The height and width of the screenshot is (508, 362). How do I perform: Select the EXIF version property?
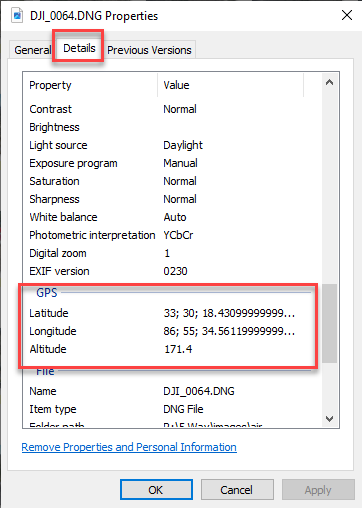point(59,271)
